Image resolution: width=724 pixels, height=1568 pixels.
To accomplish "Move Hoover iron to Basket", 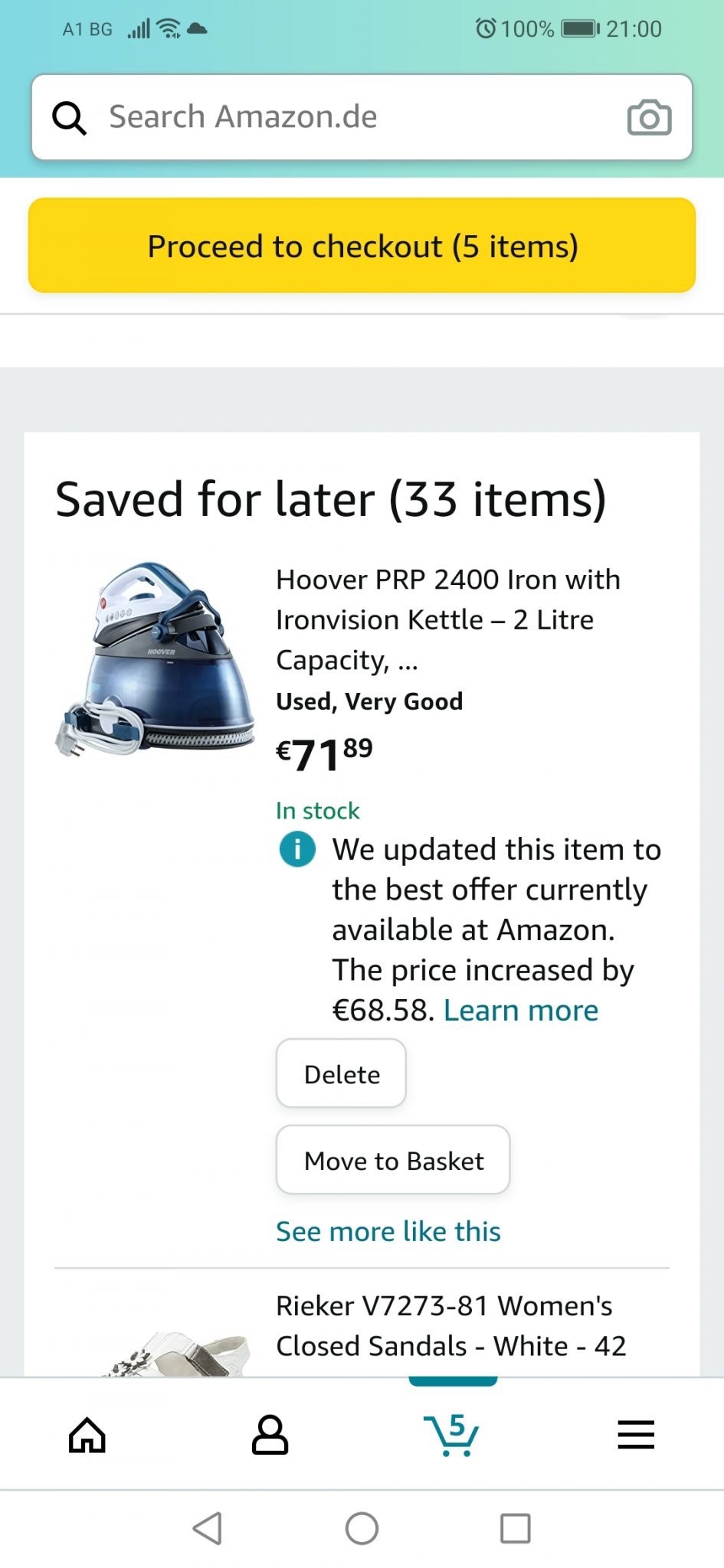I will (x=393, y=1160).
